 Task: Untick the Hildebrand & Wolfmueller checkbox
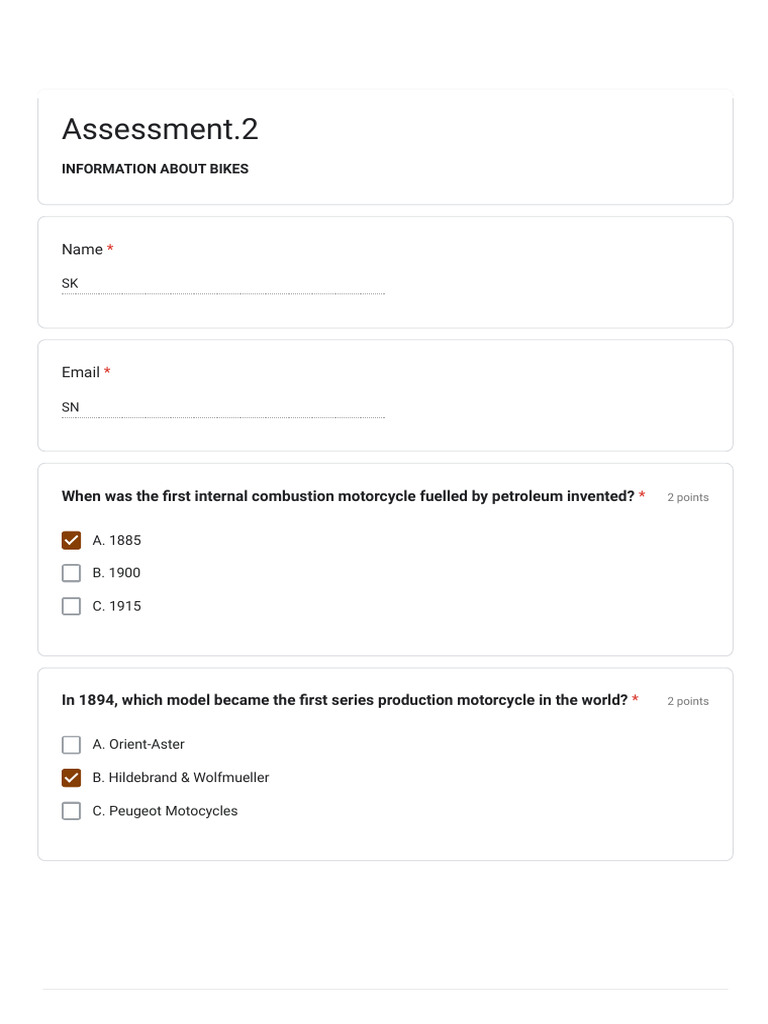coord(71,778)
